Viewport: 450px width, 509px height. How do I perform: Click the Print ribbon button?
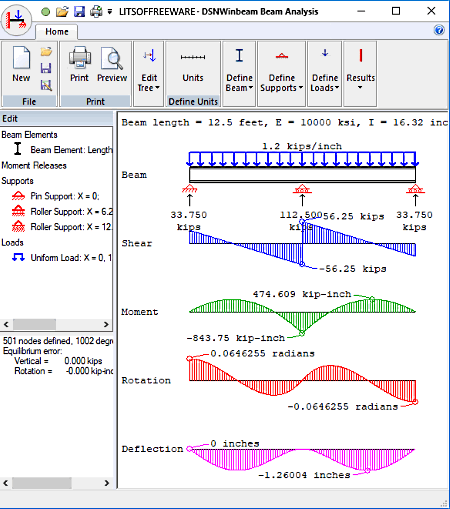coord(79,64)
